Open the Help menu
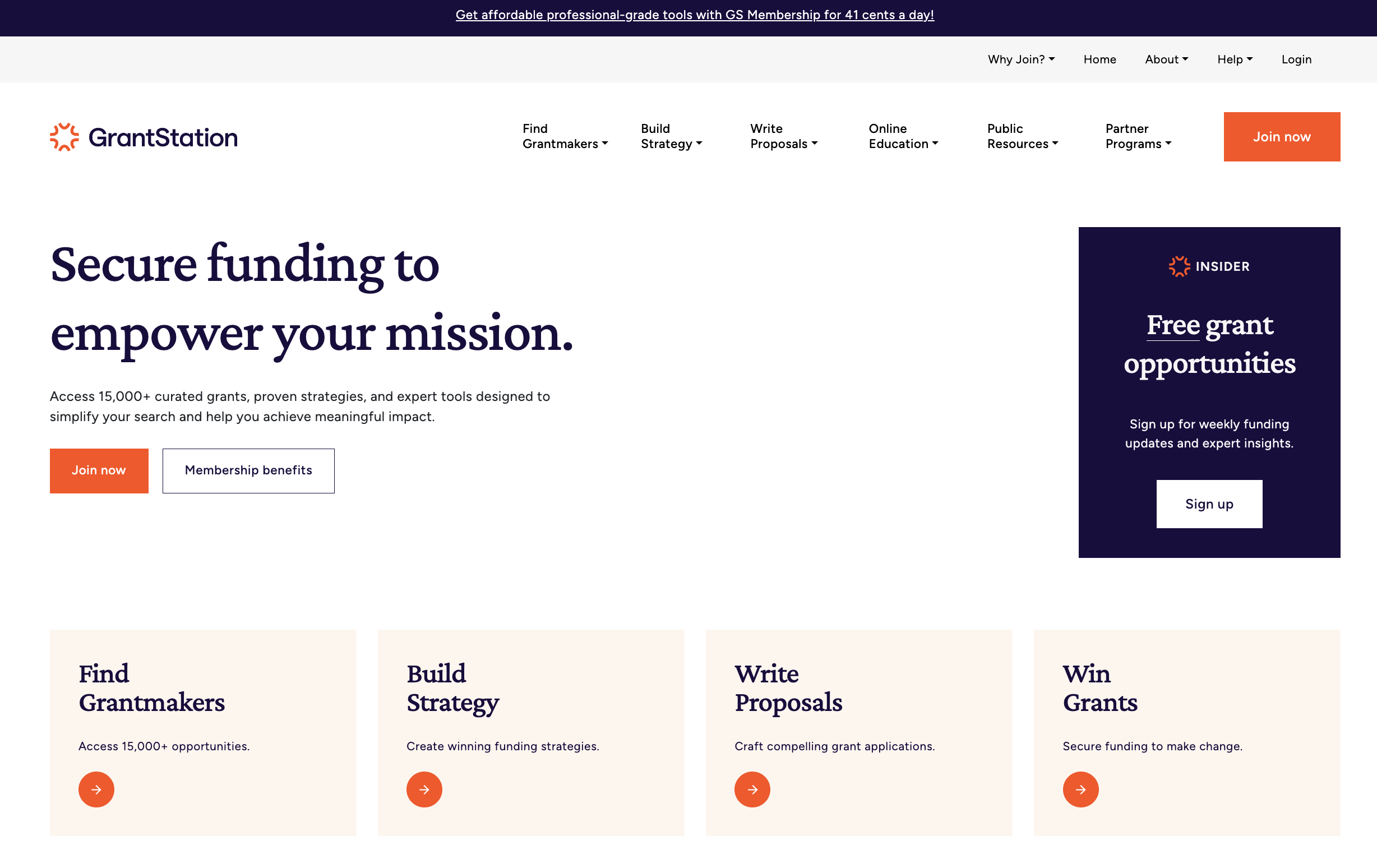This screenshot has height=868, width=1377. tap(1235, 59)
